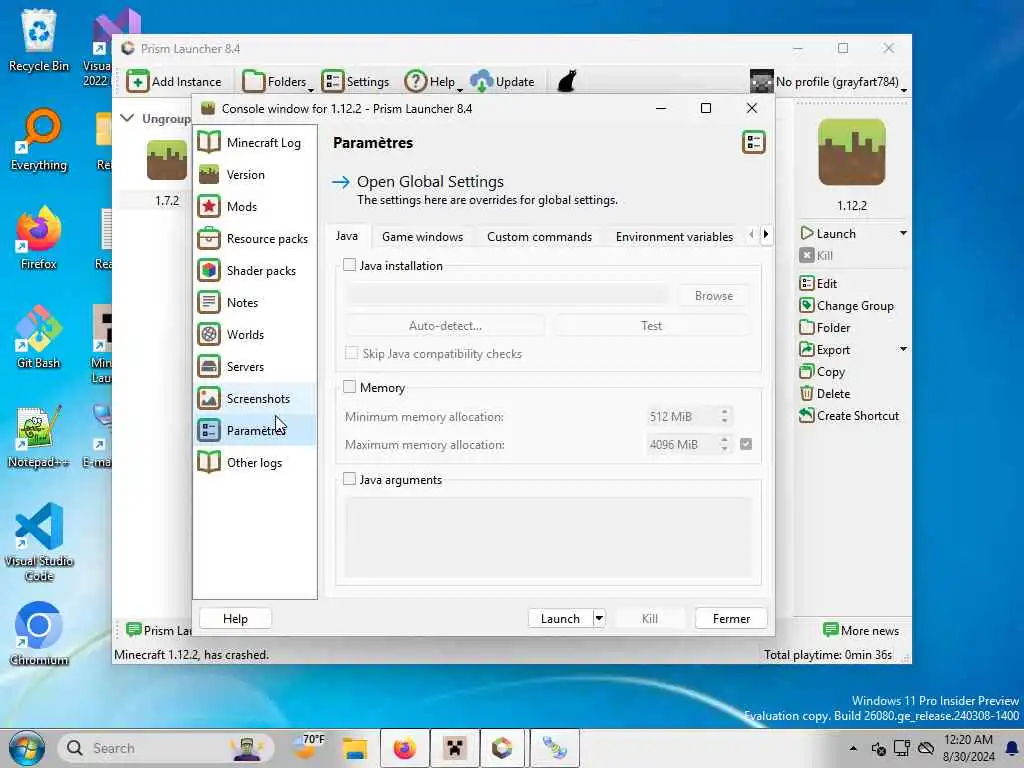Image resolution: width=1024 pixels, height=768 pixels.
Task: Click Create Shortcut in side panel
Action: point(849,415)
